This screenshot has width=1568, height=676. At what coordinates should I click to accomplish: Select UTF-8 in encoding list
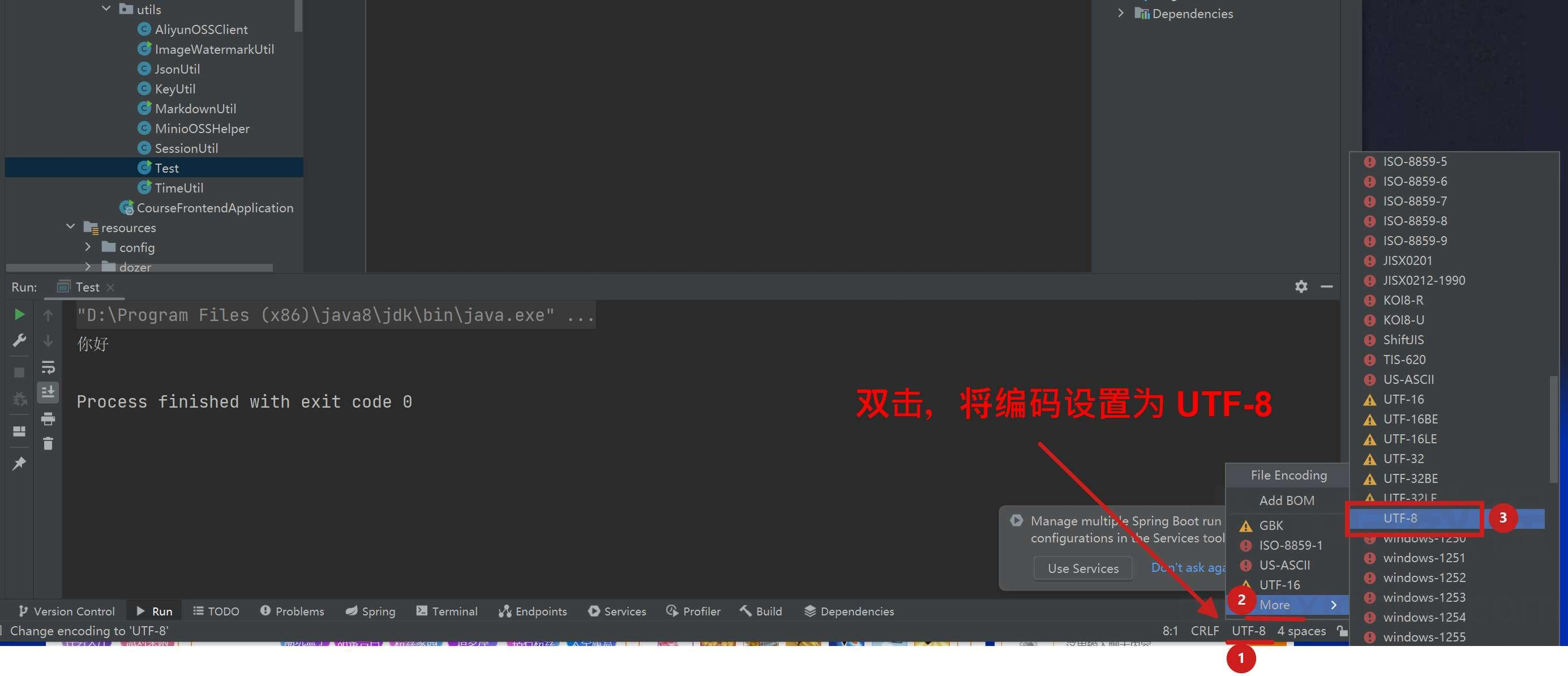1400,518
